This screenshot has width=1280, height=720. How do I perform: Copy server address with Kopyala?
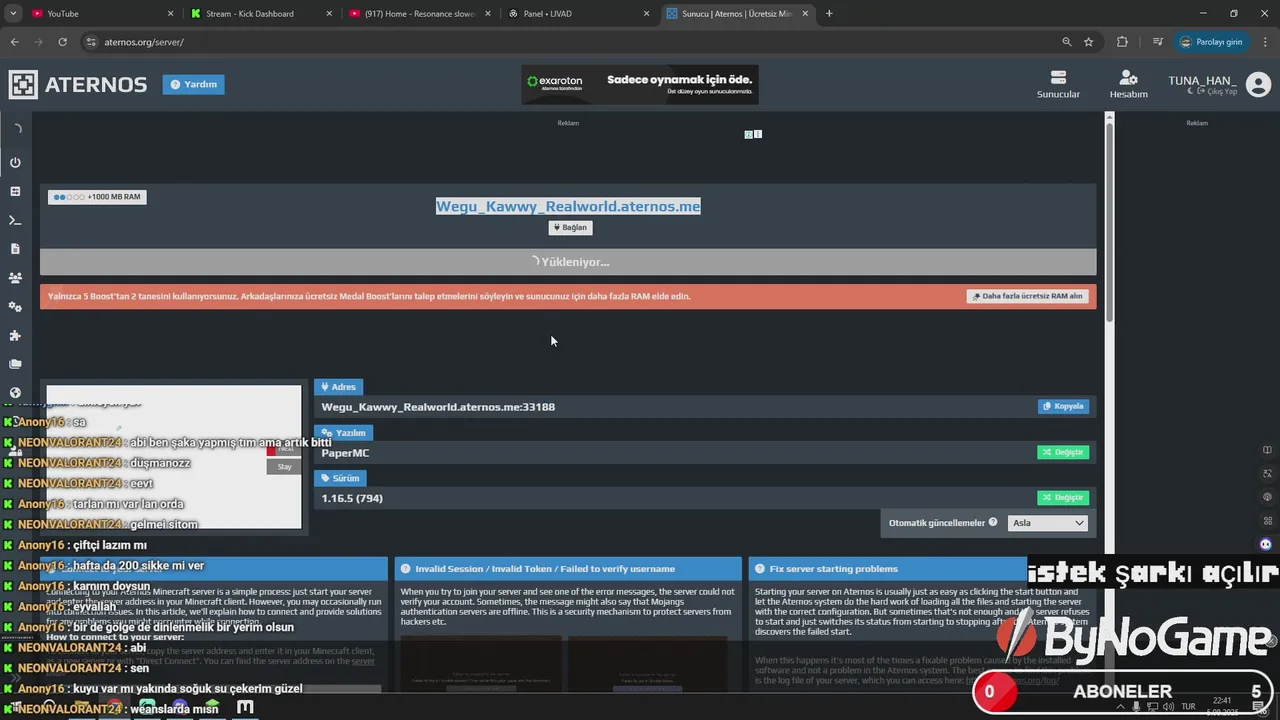pos(1062,406)
